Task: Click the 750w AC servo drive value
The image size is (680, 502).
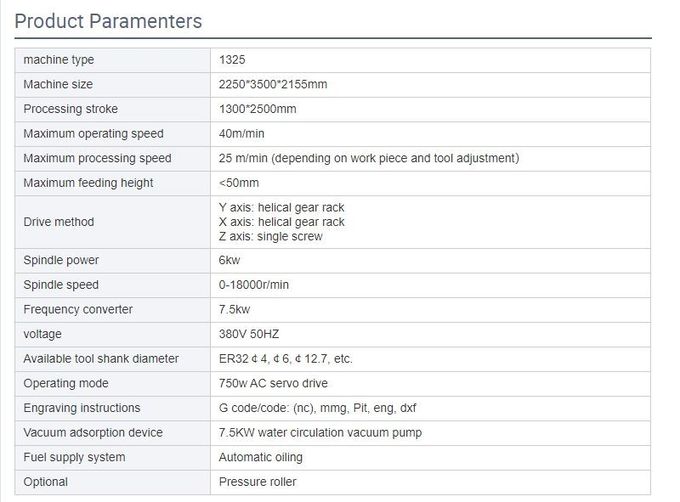Action: 273,383
